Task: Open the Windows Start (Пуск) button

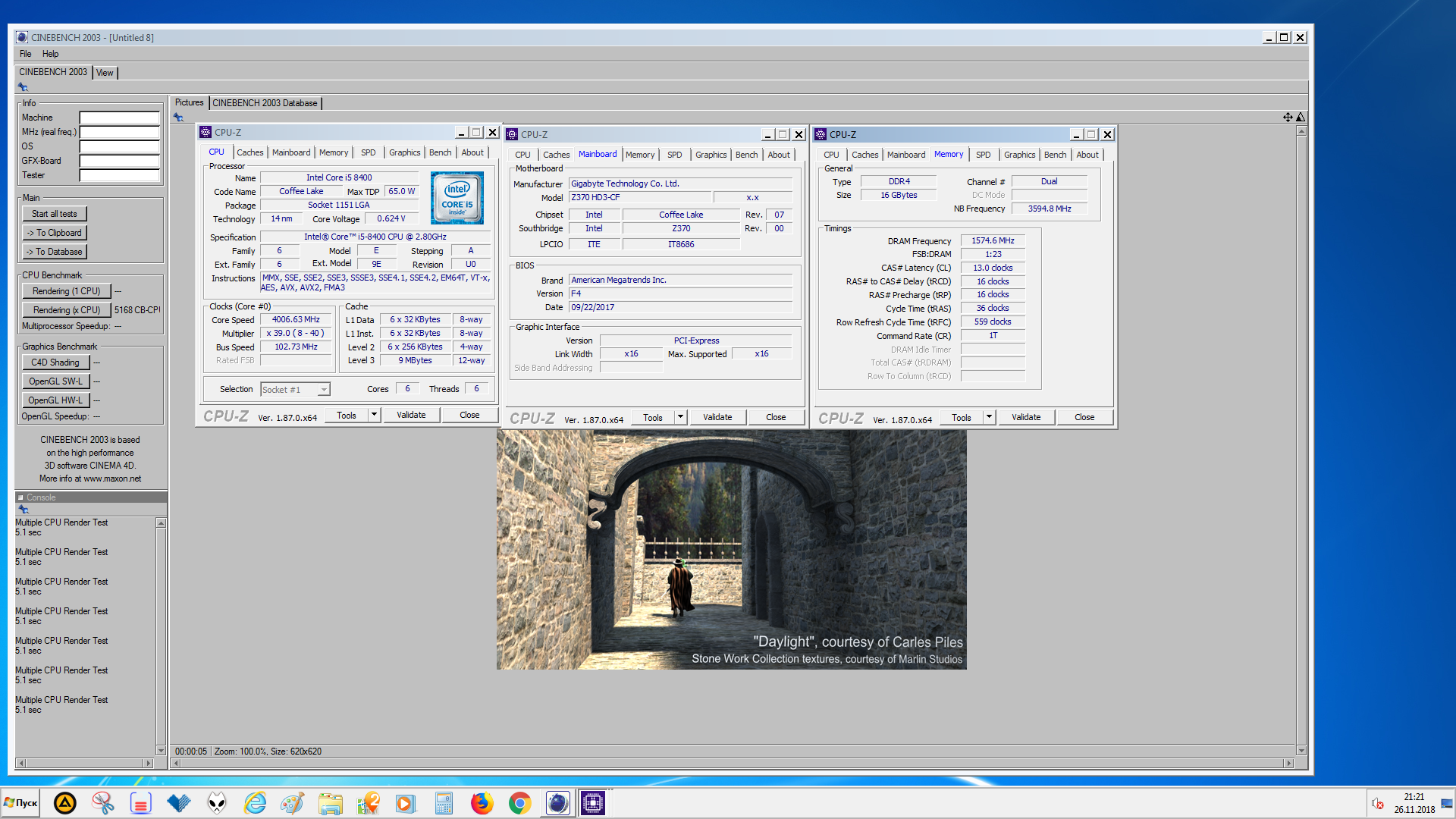Action: pyautogui.click(x=20, y=803)
